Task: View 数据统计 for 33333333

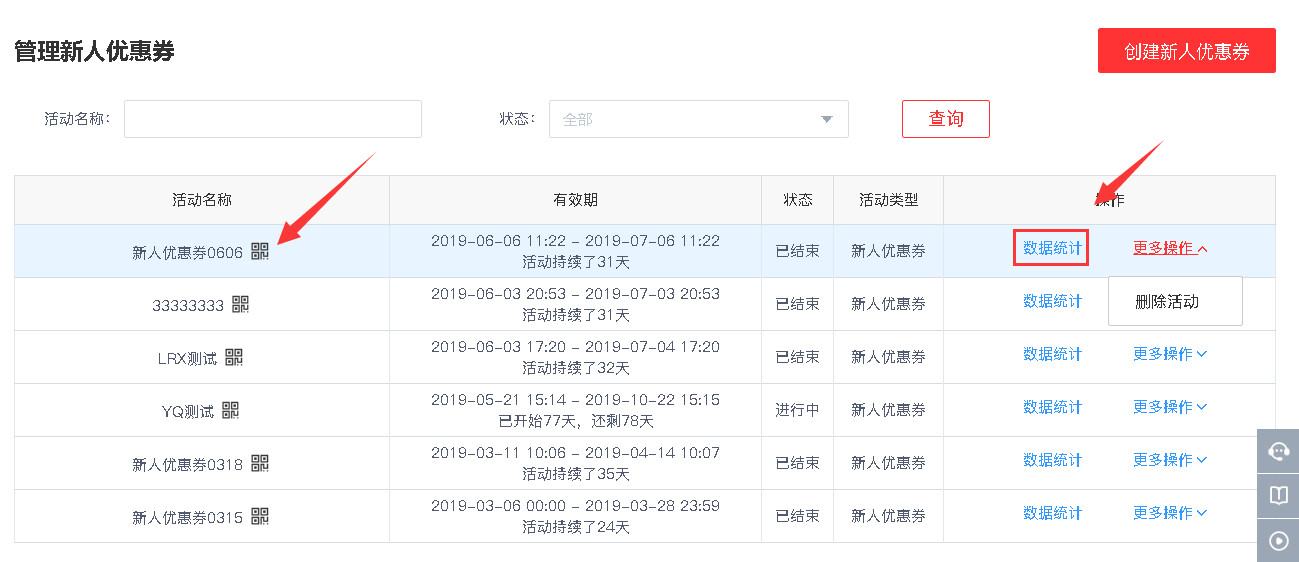Action: [1052, 301]
